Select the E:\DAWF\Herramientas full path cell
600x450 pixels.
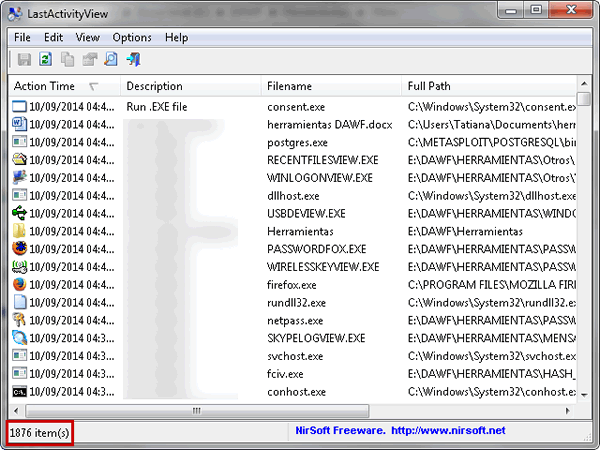[465, 232]
